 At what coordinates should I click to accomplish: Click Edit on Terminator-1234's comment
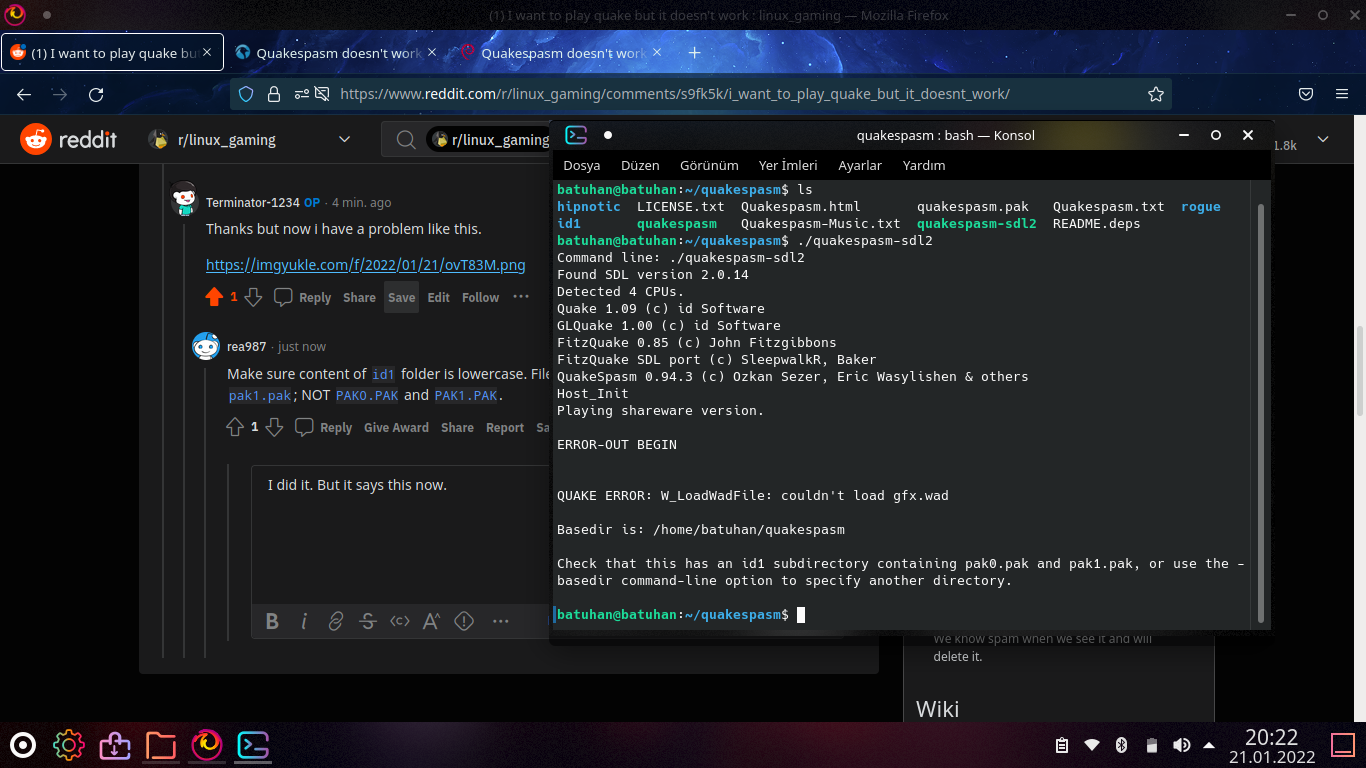click(438, 297)
